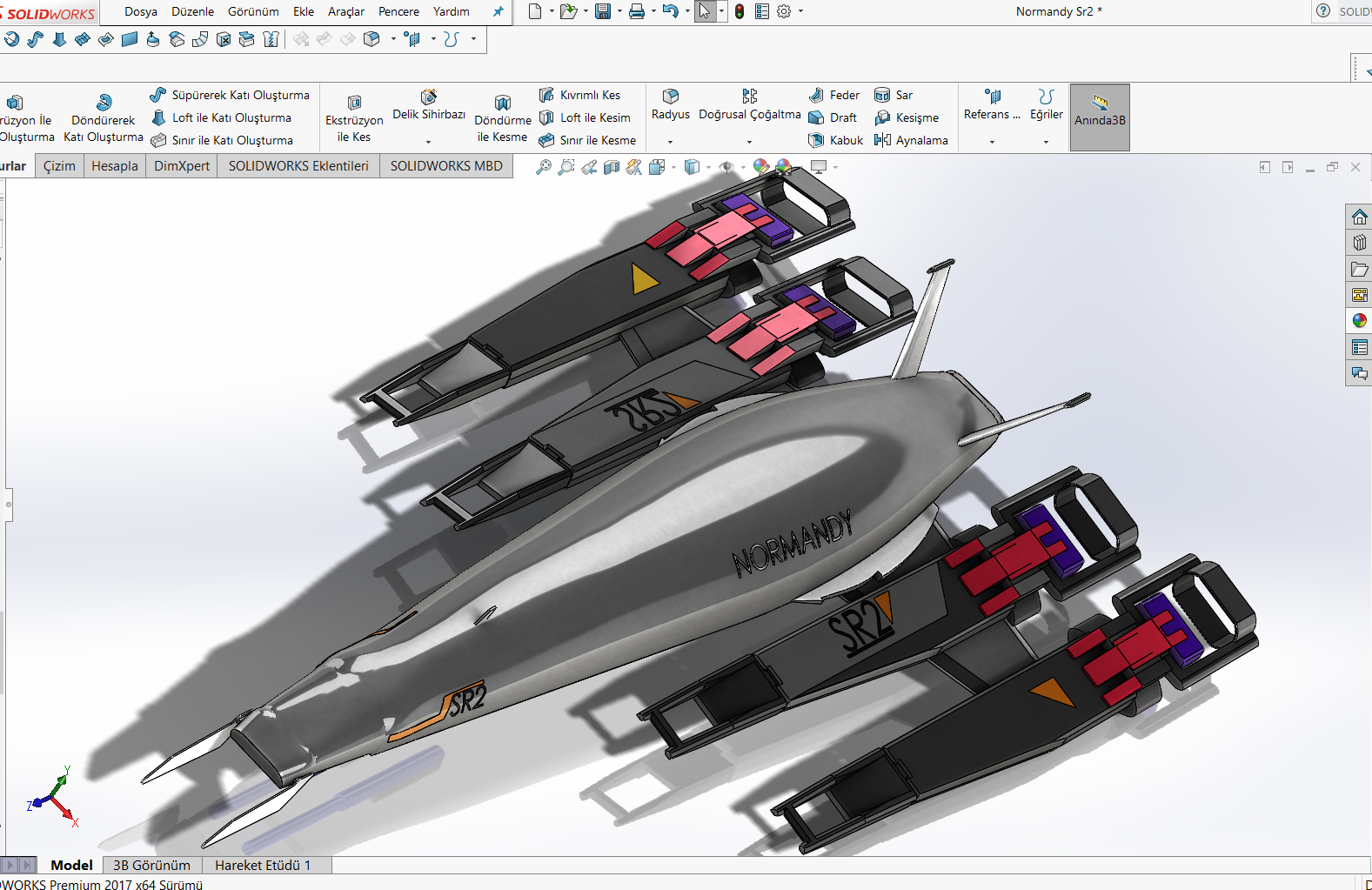Viewport: 1372px width, 890px height.
Task: Open the Design Library task pane icon
Action: point(1359,243)
